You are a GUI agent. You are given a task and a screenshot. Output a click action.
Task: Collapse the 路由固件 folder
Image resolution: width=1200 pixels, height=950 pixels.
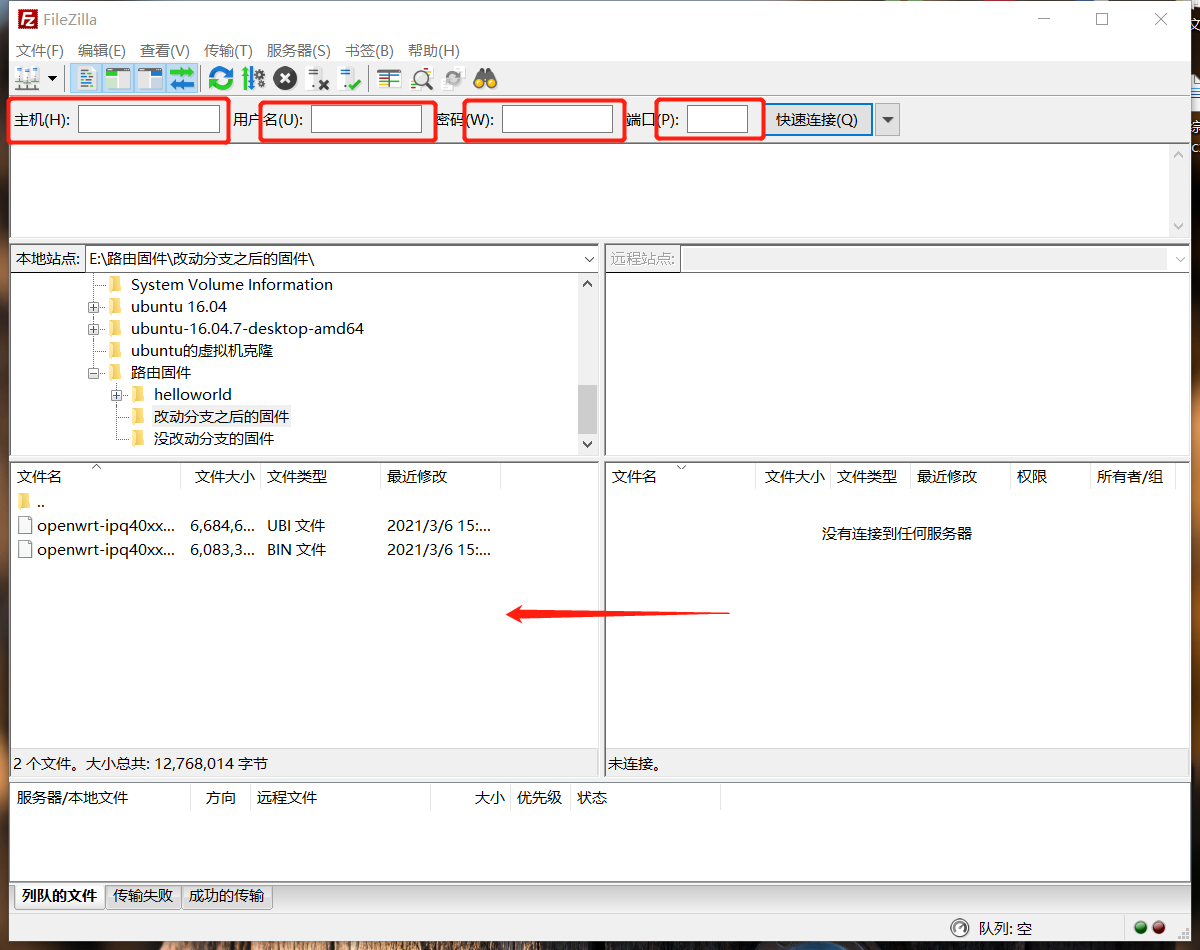pyautogui.click(x=93, y=373)
